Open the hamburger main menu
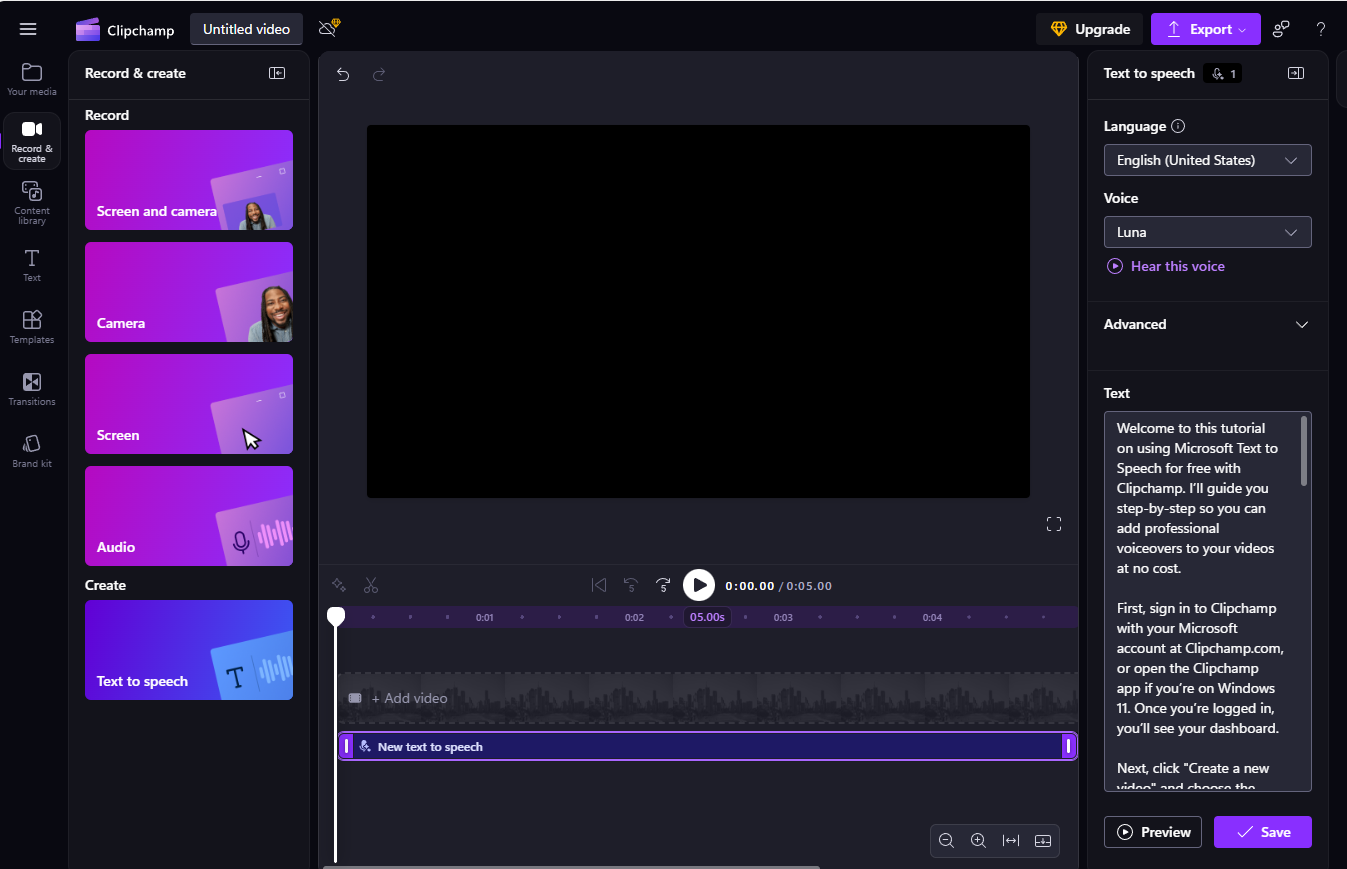 [x=28, y=29]
